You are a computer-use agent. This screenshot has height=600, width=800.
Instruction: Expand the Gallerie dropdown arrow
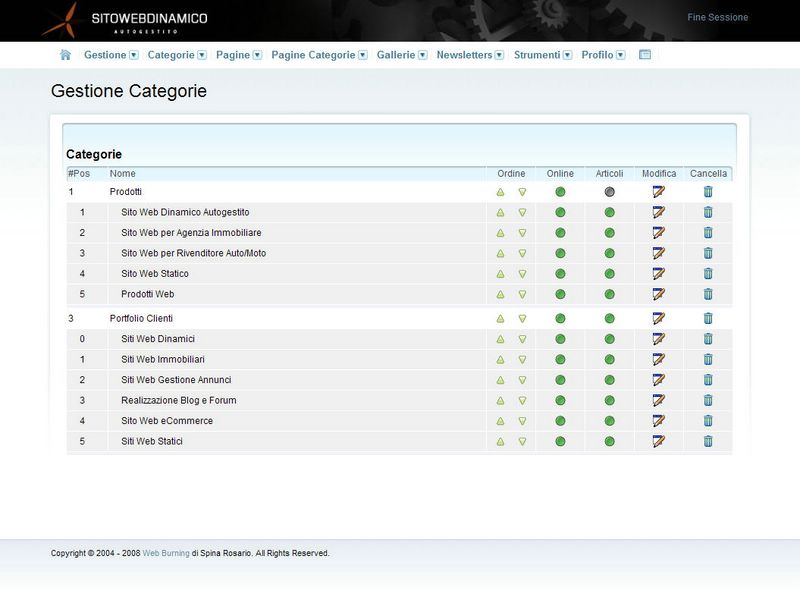pyautogui.click(x=422, y=55)
